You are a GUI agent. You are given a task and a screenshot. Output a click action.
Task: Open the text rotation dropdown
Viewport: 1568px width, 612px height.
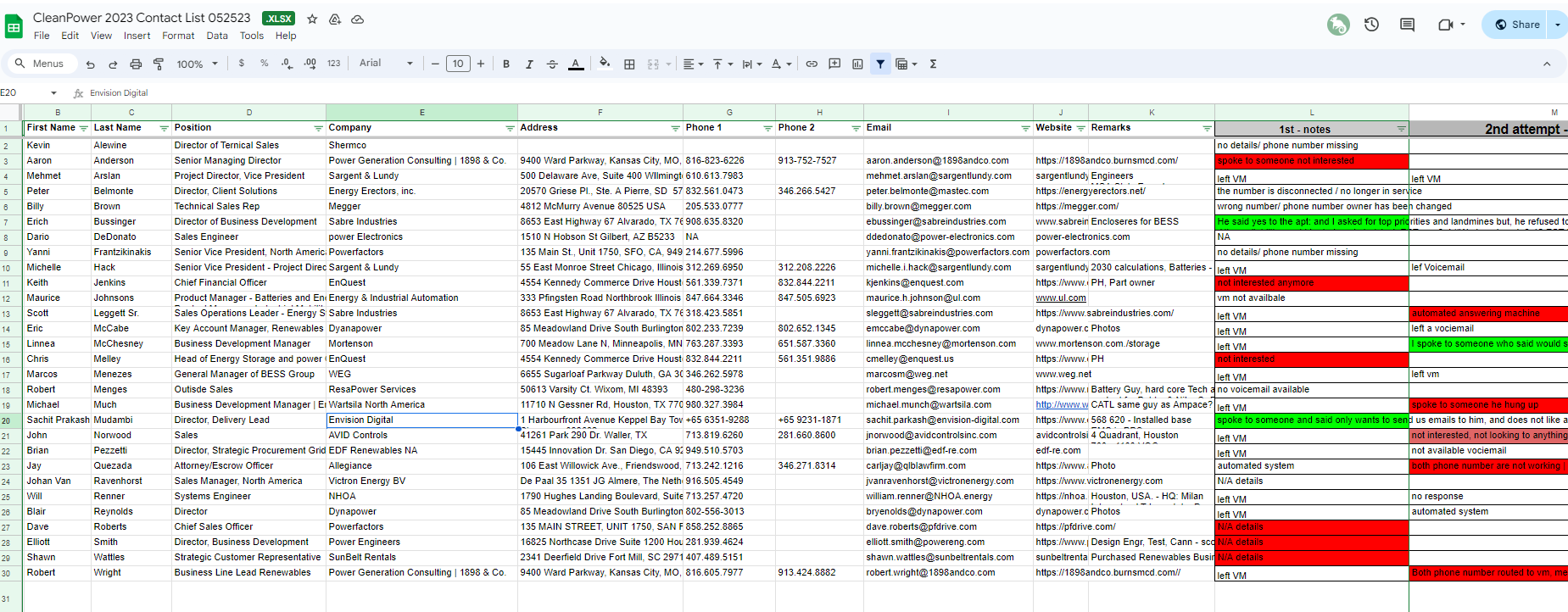click(x=781, y=64)
